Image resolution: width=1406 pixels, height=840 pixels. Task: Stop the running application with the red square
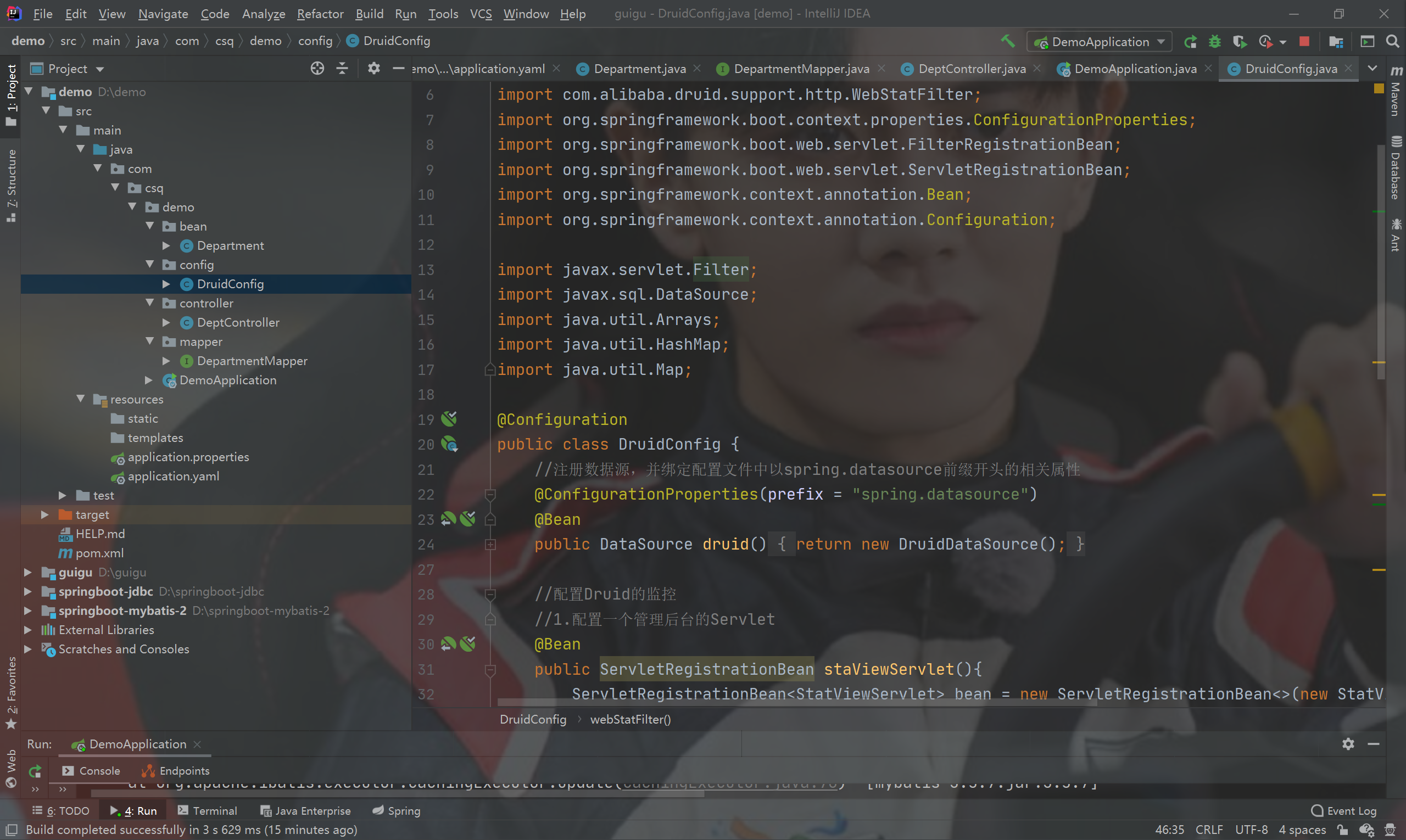1304,41
